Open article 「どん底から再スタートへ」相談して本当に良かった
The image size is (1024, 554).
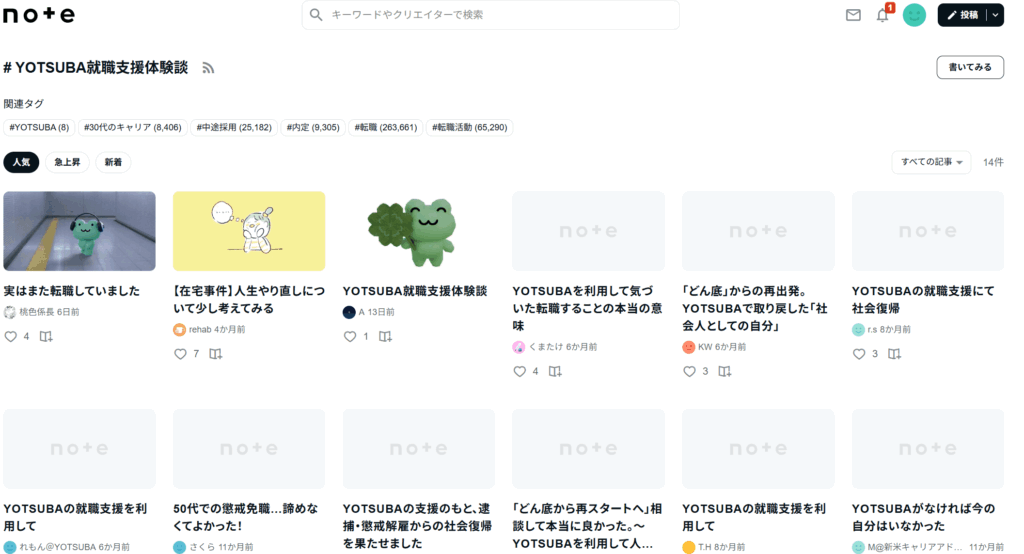point(587,526)
